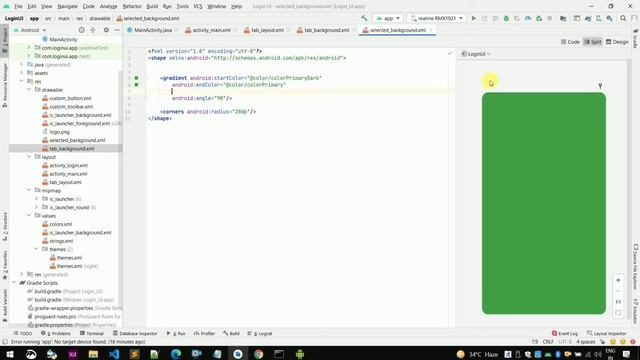Screen dimensions: 640x360
Task: Click the gutter color marker for startColor line
Action: (136, 78)
